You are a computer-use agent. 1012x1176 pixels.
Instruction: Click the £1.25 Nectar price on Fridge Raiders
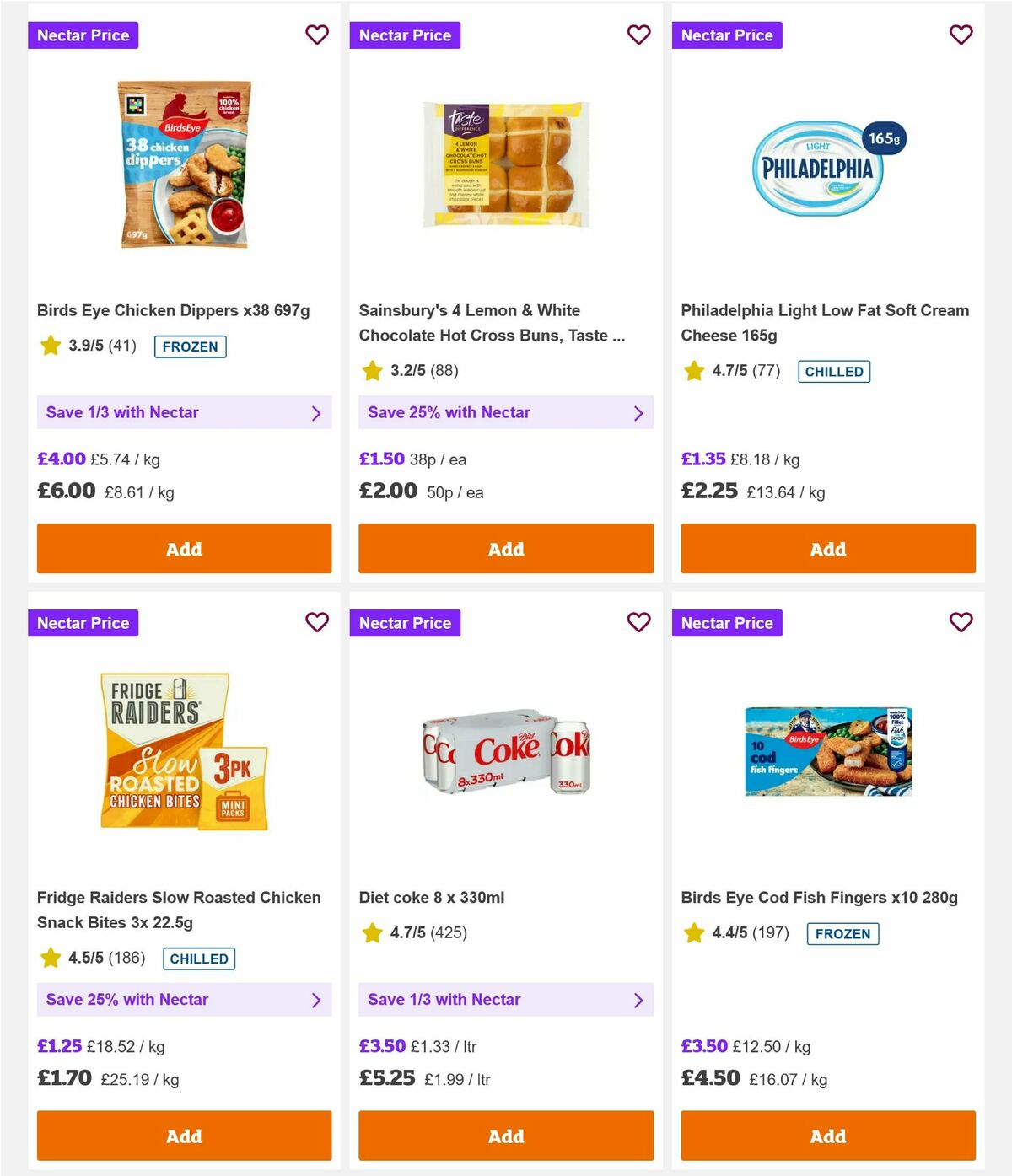coord(58,1046)
